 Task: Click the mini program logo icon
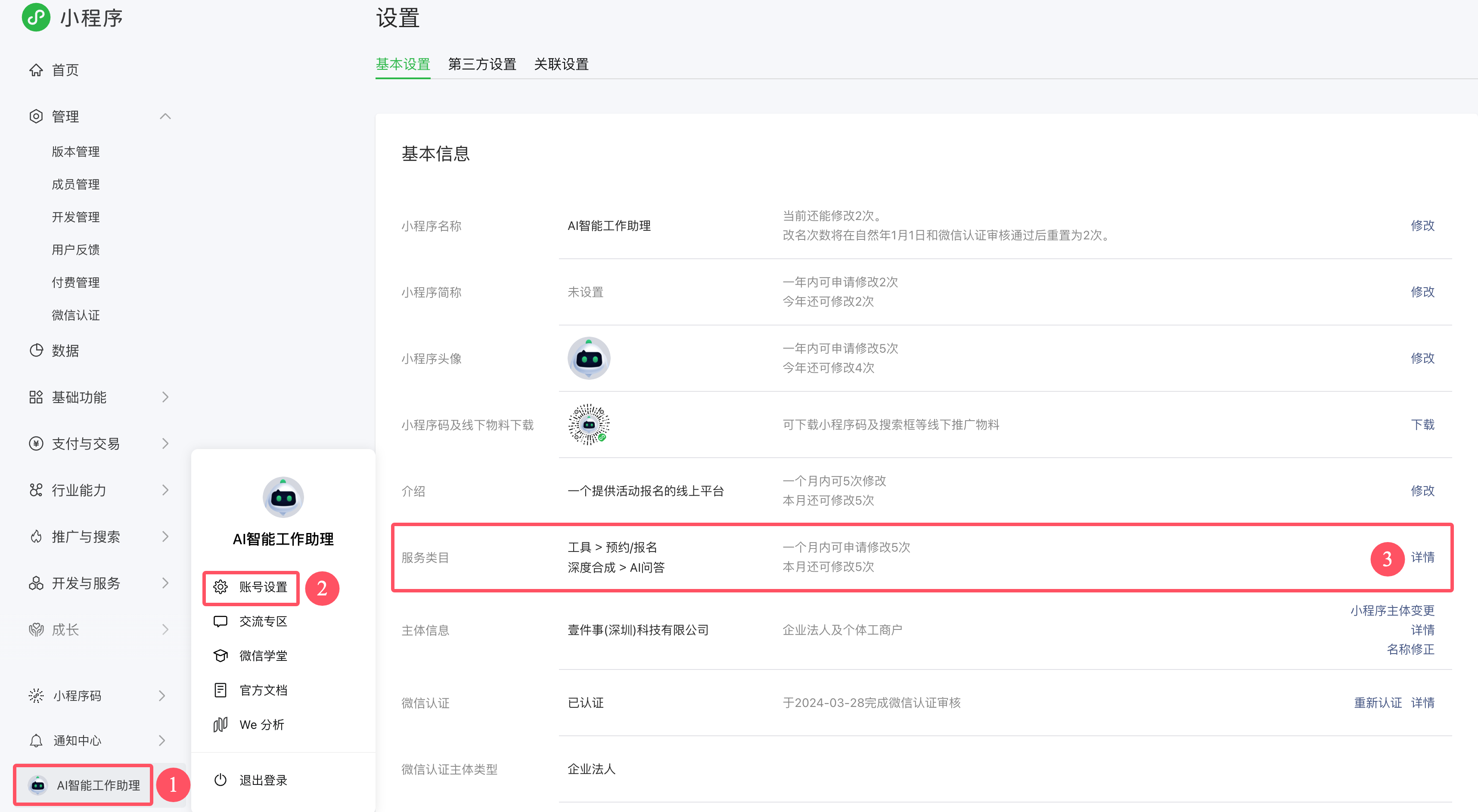(36, 17)
